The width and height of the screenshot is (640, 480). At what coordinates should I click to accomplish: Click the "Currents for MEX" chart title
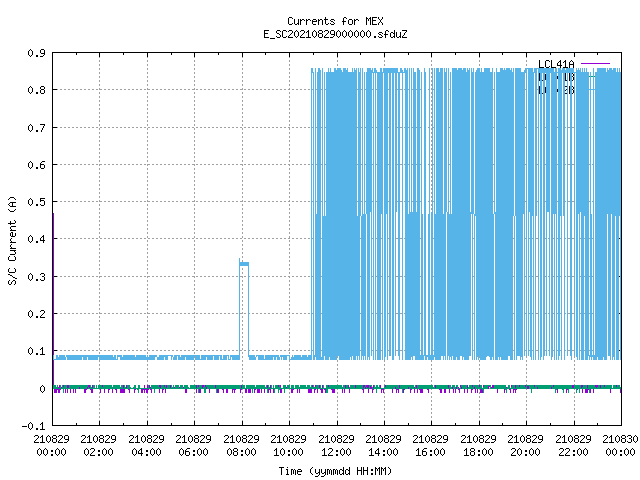pos(335,21)
